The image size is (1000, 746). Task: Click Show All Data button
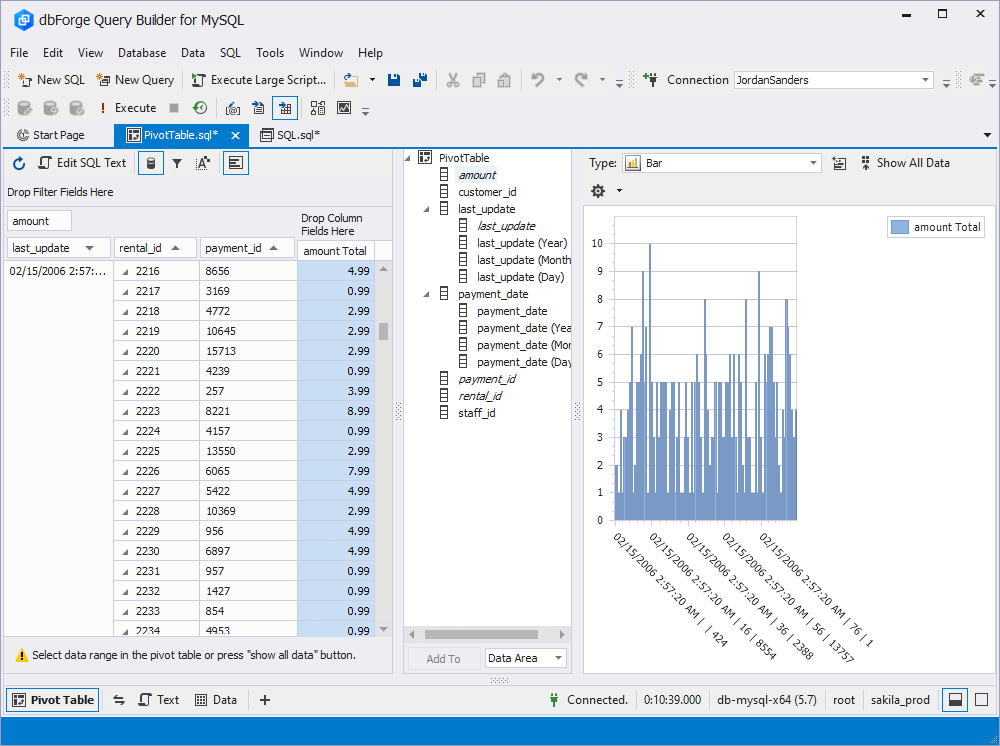(x=906, y=163)
